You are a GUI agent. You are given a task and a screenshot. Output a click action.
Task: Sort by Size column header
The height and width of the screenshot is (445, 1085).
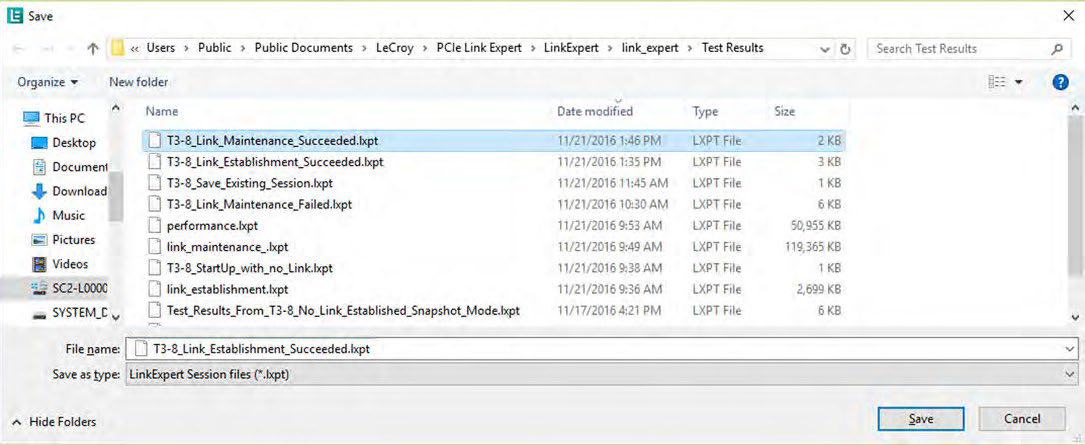tap(785, 111)
